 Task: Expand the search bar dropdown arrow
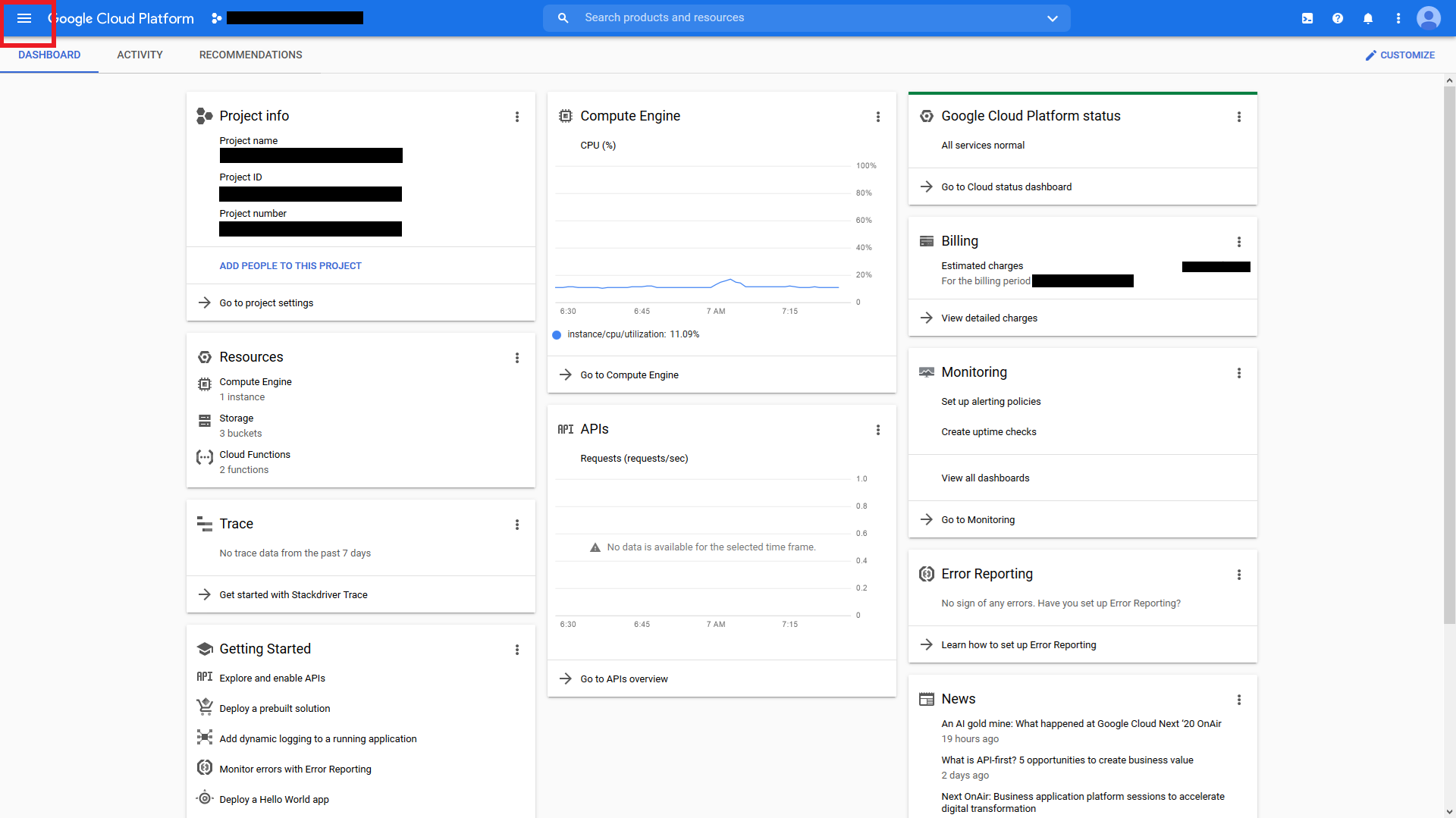tap(1053, 18)
